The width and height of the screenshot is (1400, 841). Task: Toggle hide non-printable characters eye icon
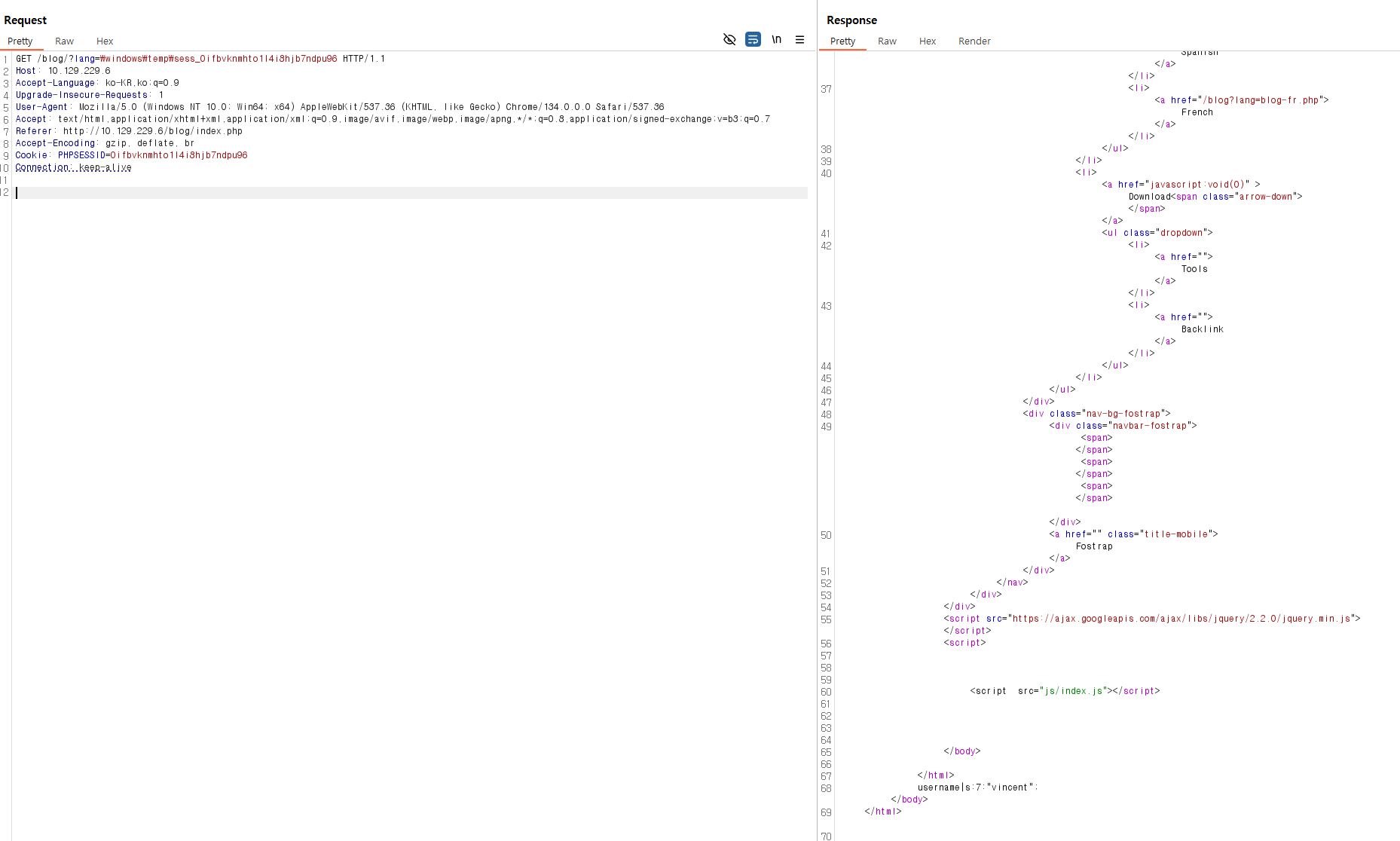729,39
